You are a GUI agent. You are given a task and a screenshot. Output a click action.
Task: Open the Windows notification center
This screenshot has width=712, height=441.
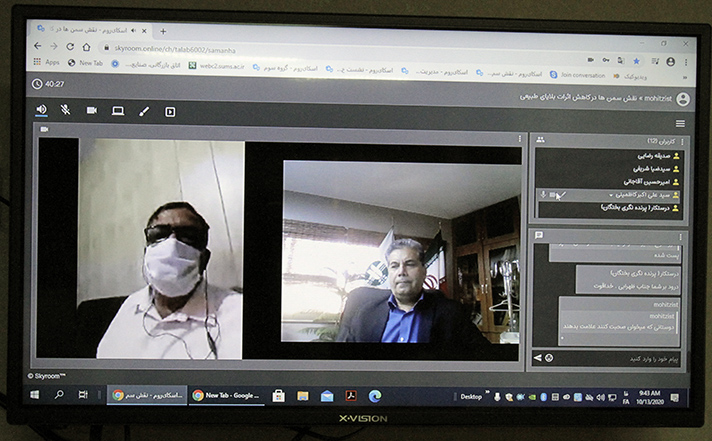point(674,398)
